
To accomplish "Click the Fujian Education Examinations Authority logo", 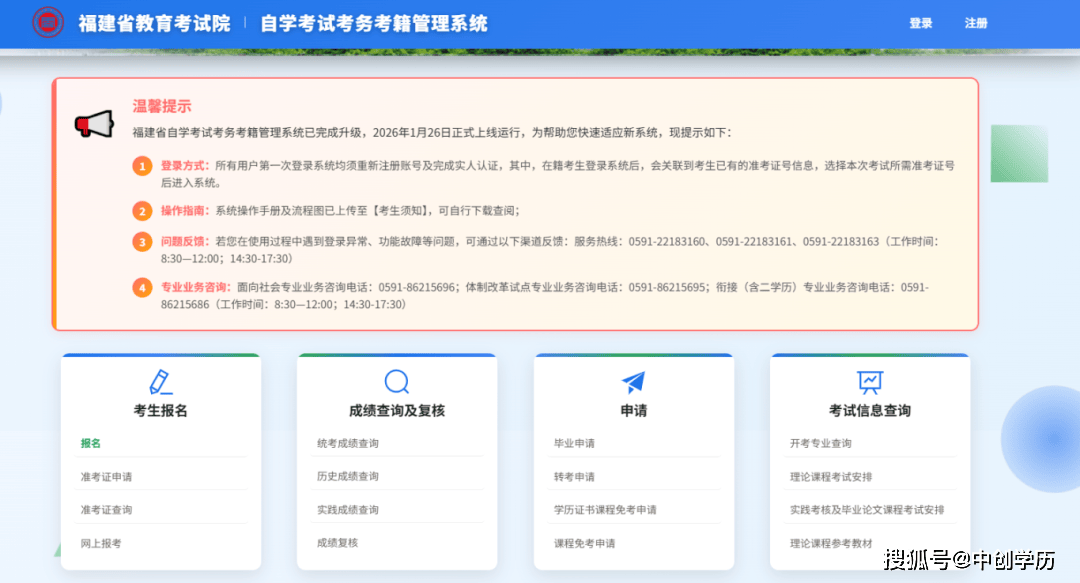I will click(x=47, y=23).
